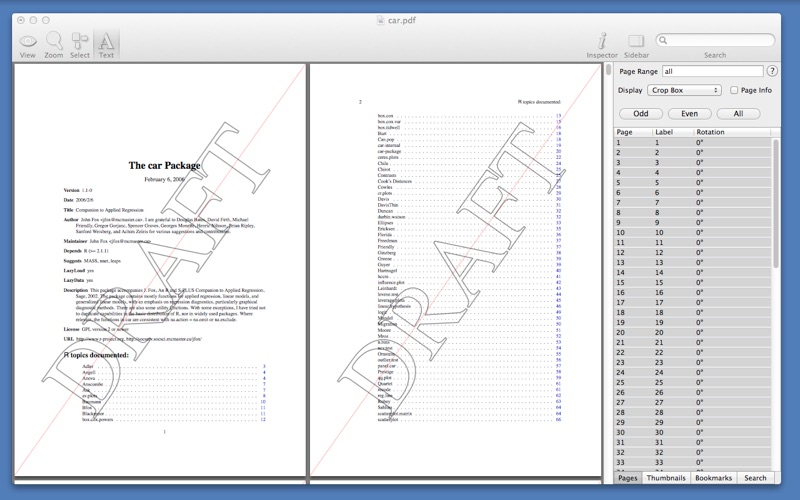Open the Inspector panel icon
This screenshot has width=800, height=500.
click(x=602, y=40)
